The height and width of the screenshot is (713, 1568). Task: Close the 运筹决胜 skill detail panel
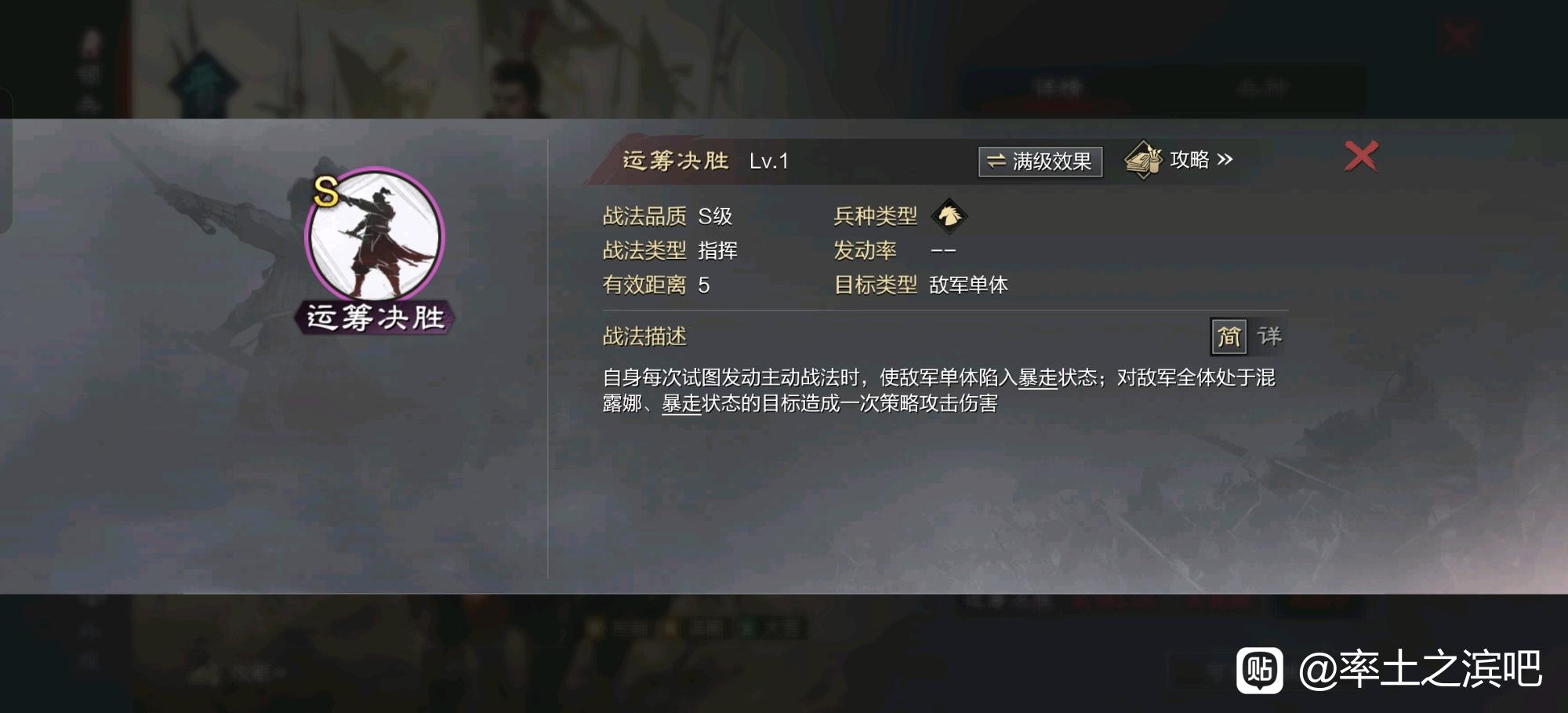1361,156
